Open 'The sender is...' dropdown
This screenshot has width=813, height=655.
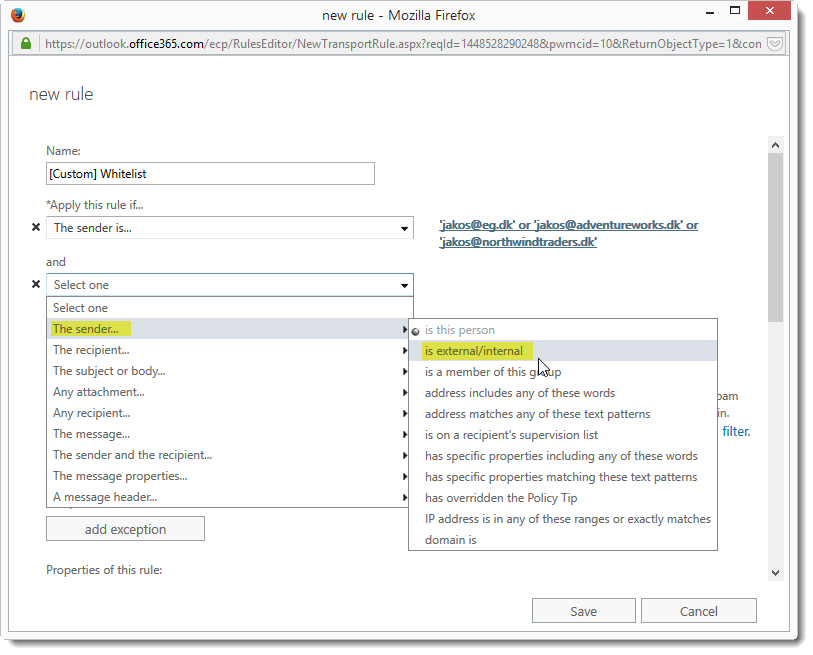[230, 228]
